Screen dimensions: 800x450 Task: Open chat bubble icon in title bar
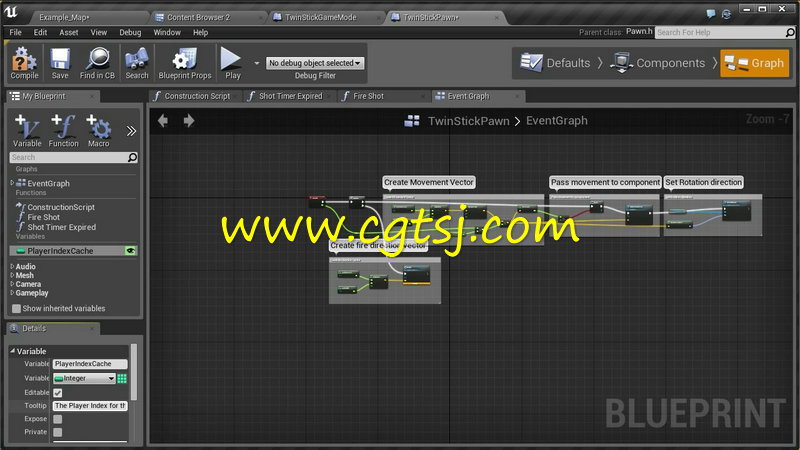pos(711,14)
